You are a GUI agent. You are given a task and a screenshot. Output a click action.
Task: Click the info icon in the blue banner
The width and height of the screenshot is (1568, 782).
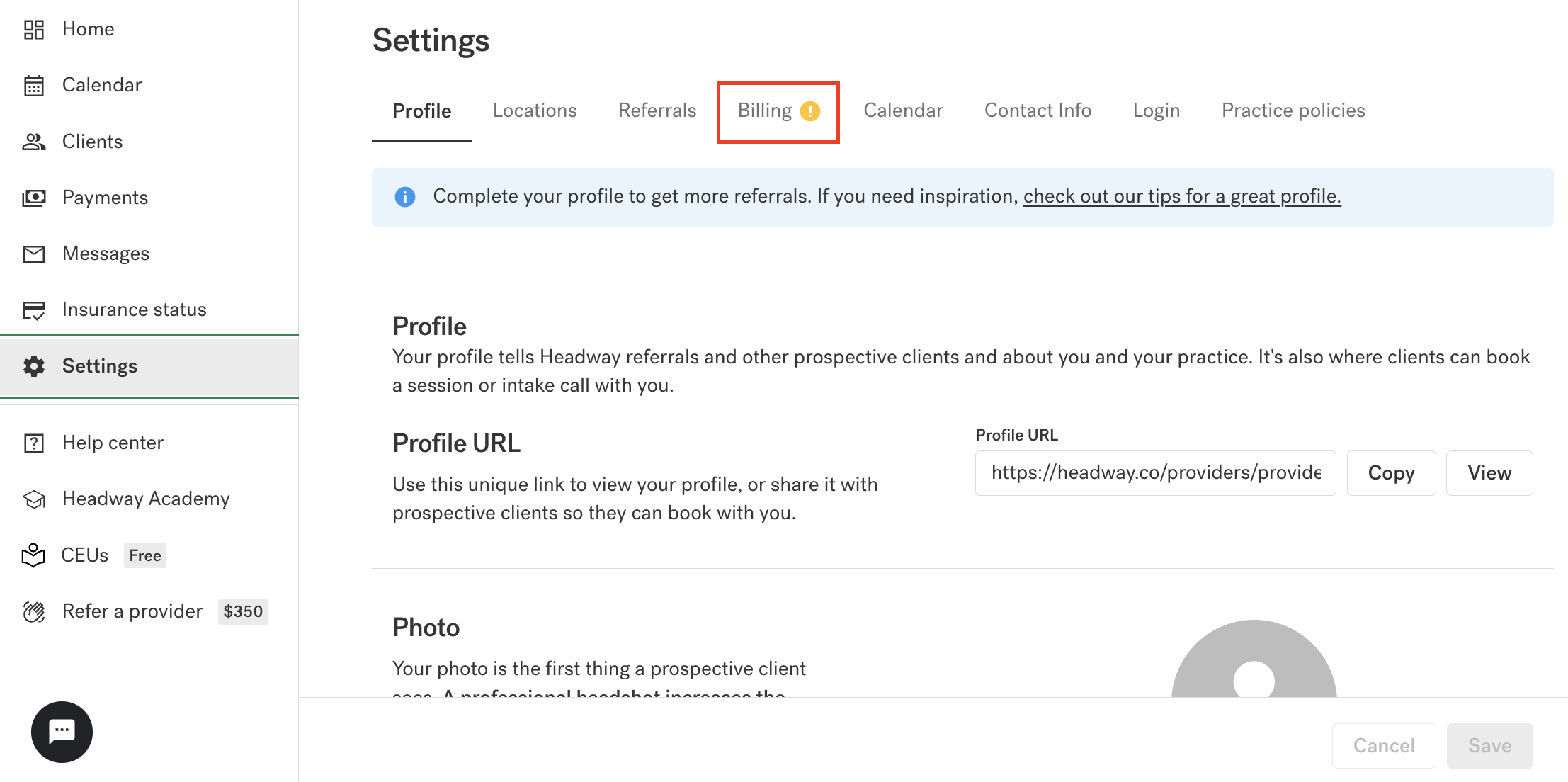tap(404, 197)
